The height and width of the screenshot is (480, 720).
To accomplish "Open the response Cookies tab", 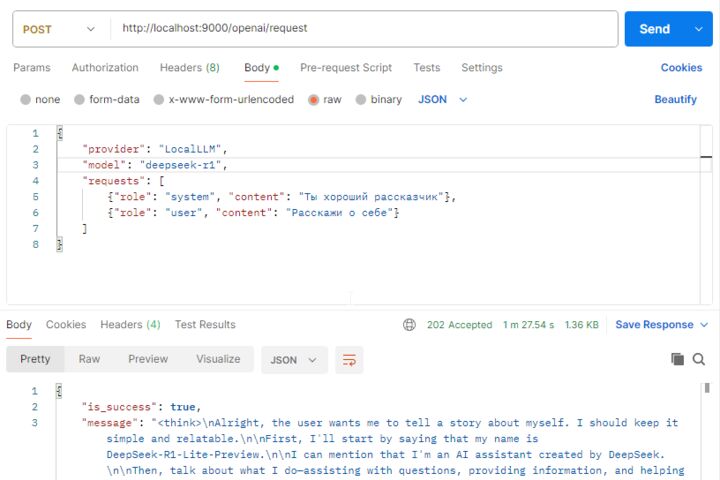I will coord(66,325).
